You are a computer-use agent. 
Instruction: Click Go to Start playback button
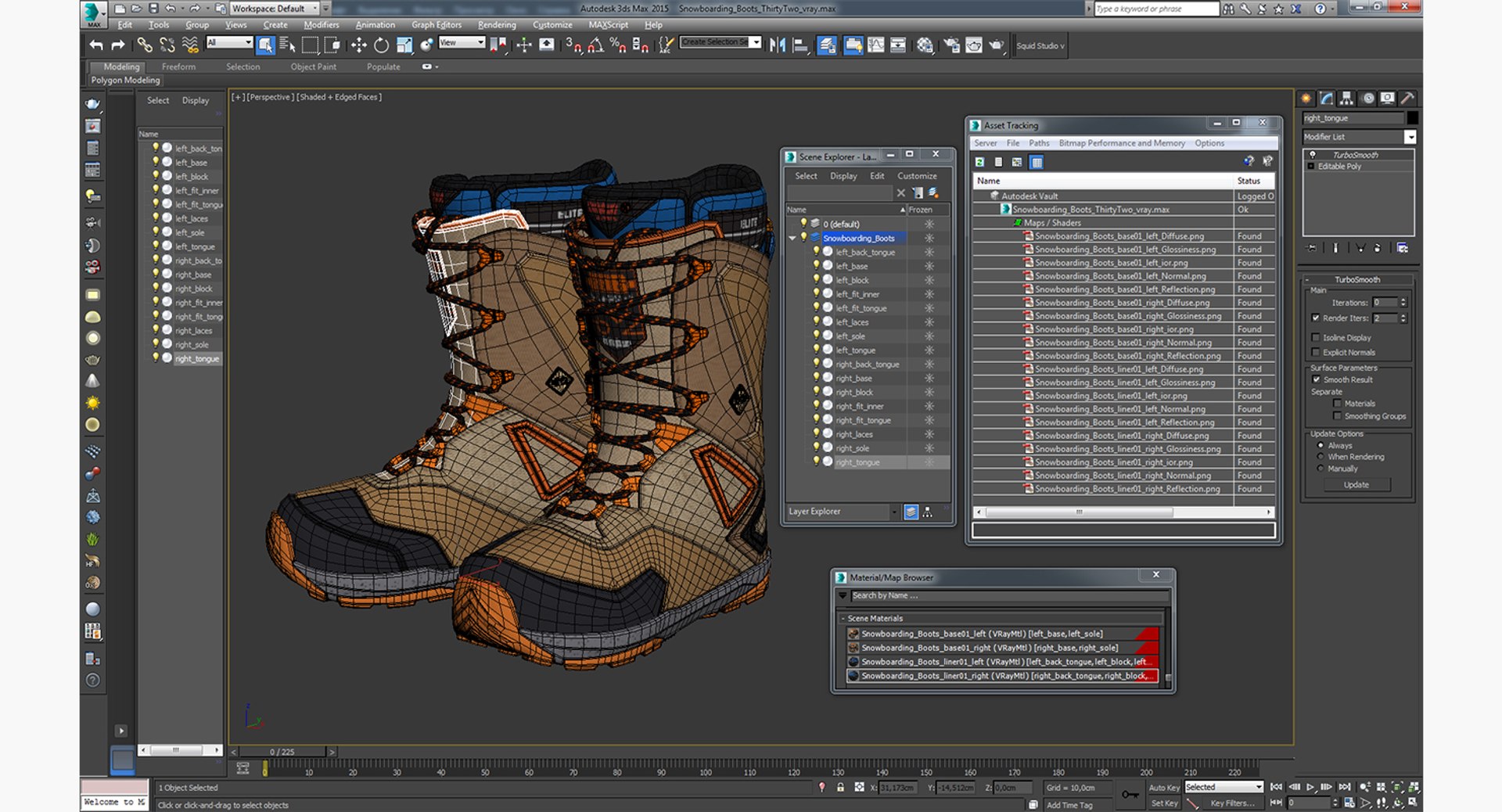point(1276,787)
